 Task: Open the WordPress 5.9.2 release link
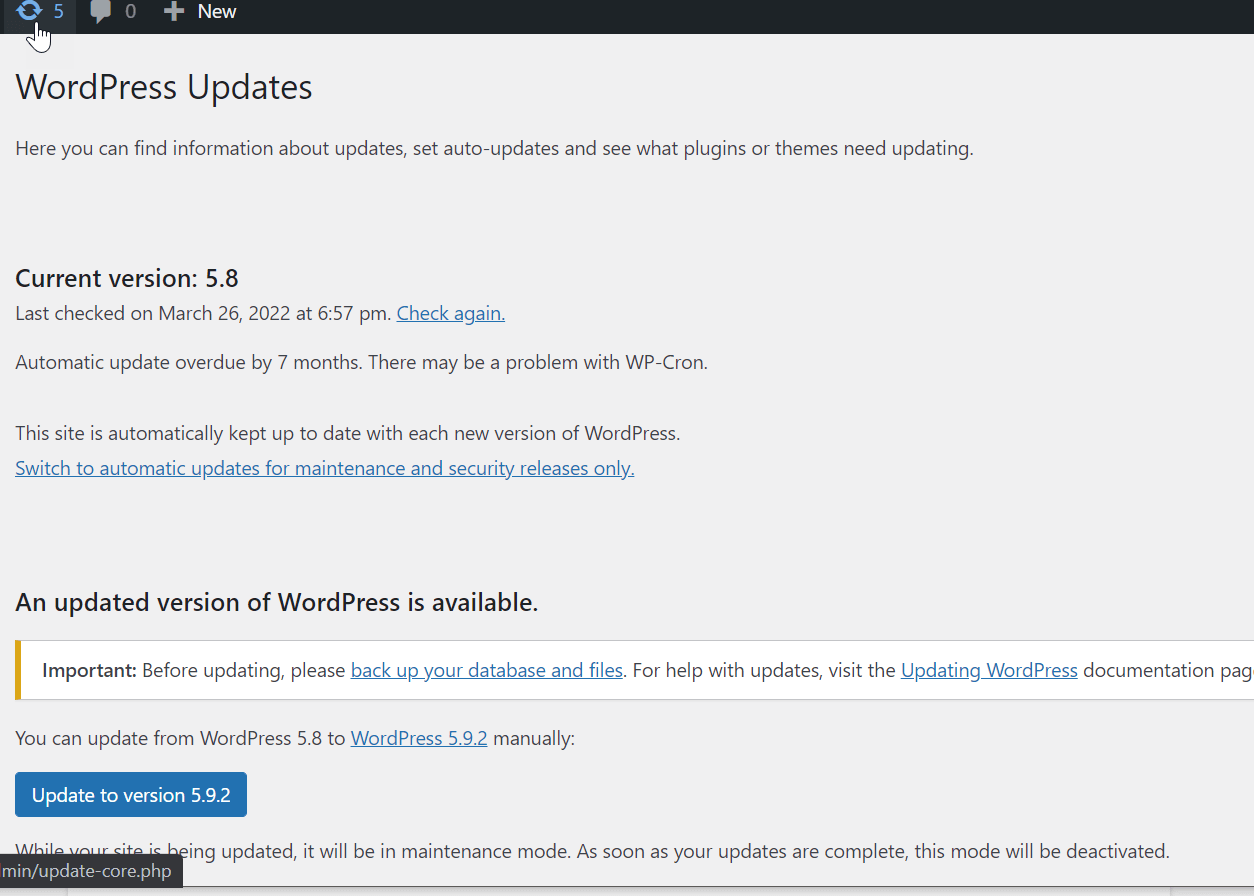click(418, 738)
